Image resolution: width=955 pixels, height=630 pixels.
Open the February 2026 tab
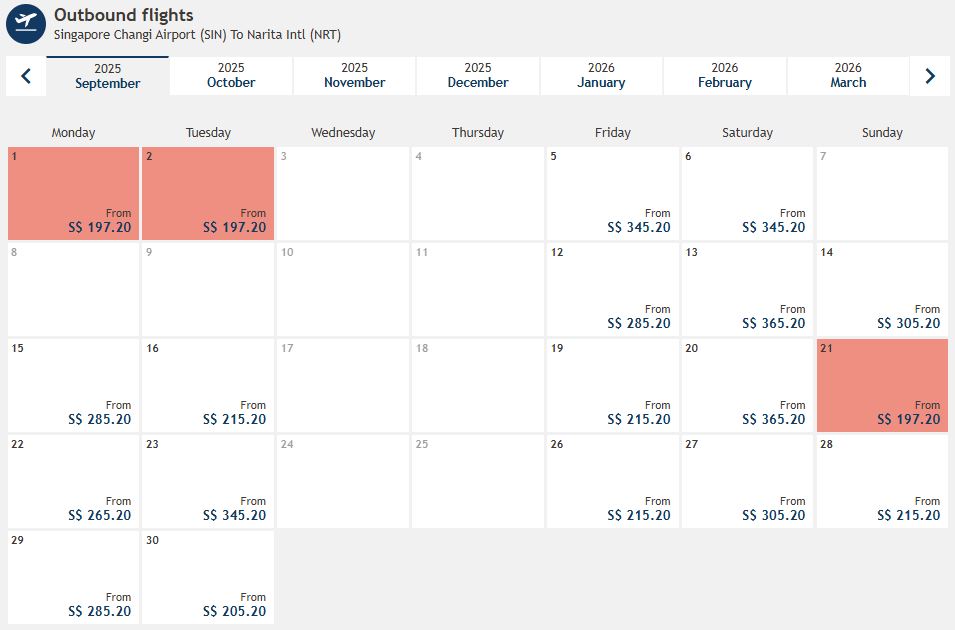point(725,76)
